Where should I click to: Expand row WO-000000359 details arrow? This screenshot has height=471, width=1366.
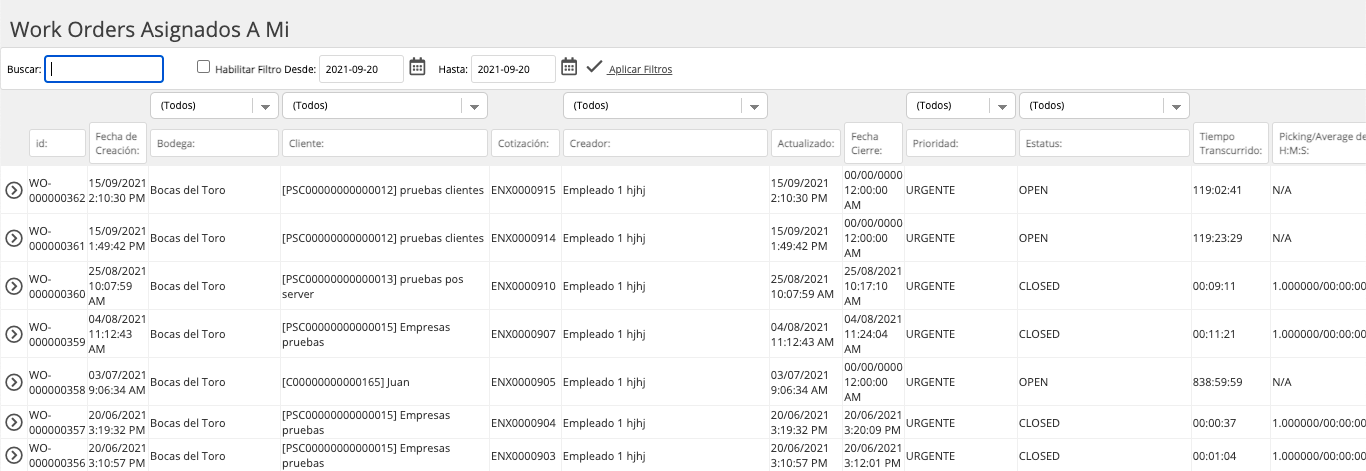point(14,334)
